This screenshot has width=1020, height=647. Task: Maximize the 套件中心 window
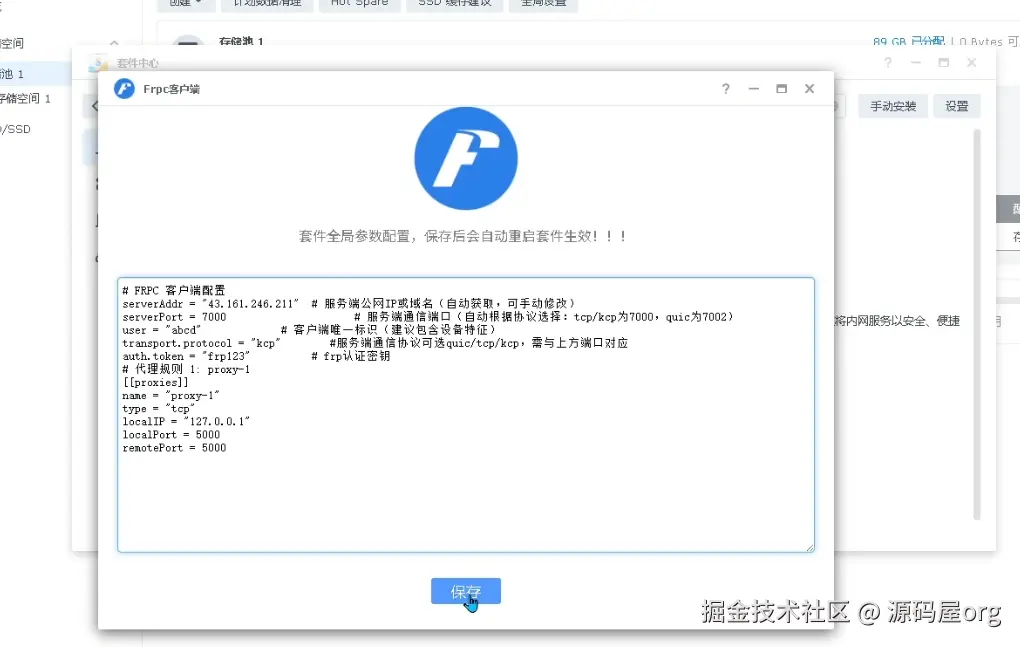(944, 62)
